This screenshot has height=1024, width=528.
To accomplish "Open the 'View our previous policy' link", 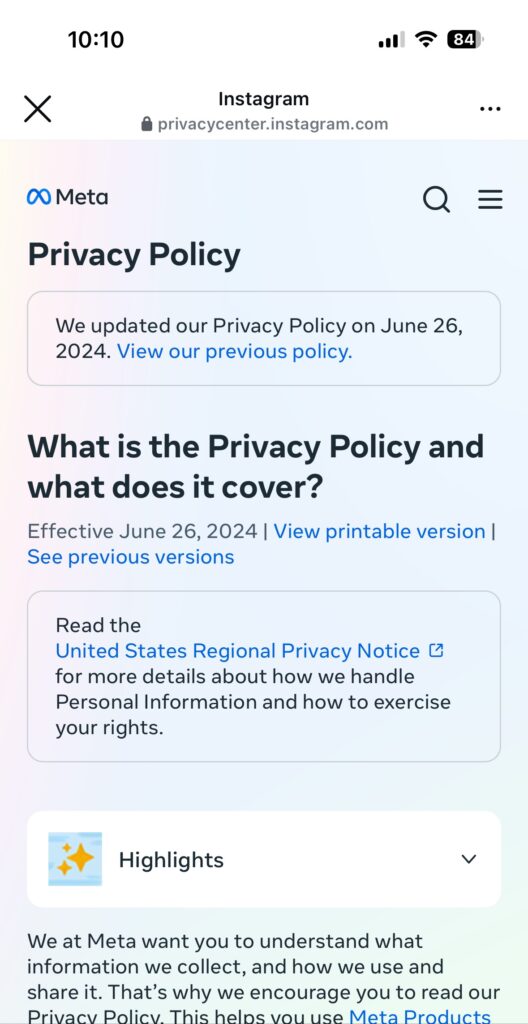I will coord(235,351).
